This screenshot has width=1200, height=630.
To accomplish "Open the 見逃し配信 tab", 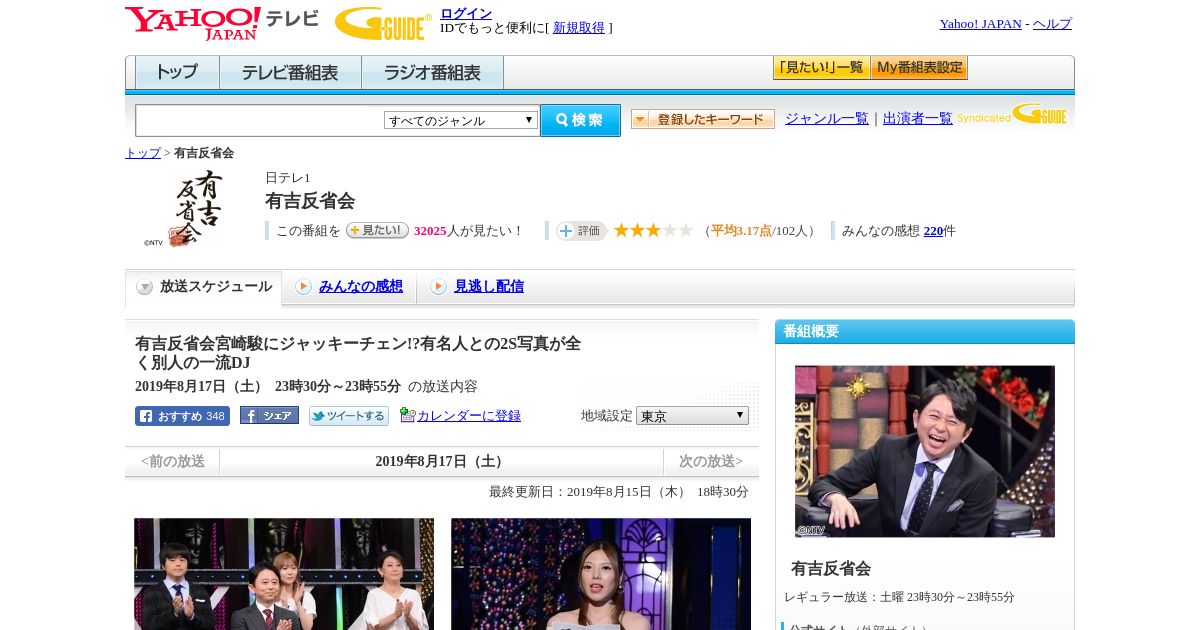I will (489, 286).
